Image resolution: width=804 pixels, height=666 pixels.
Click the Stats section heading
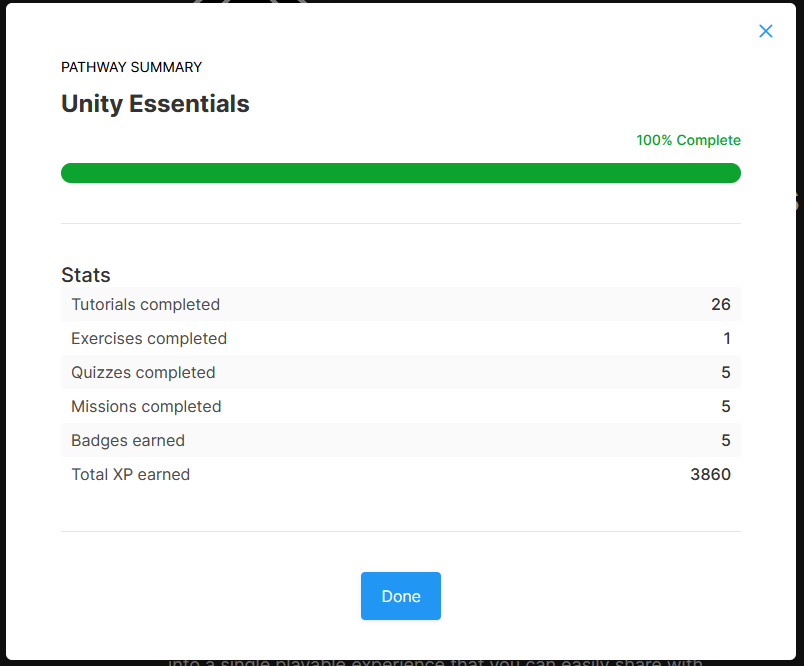point(86,275)
